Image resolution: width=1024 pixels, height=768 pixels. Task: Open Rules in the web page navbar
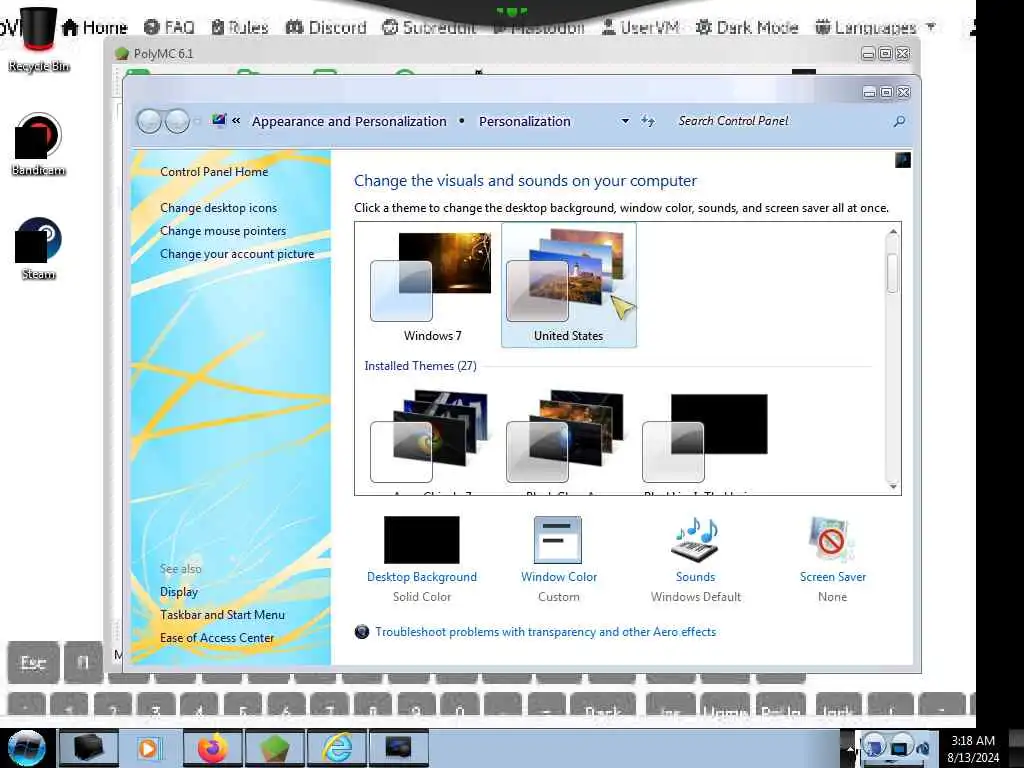point(240,27)
